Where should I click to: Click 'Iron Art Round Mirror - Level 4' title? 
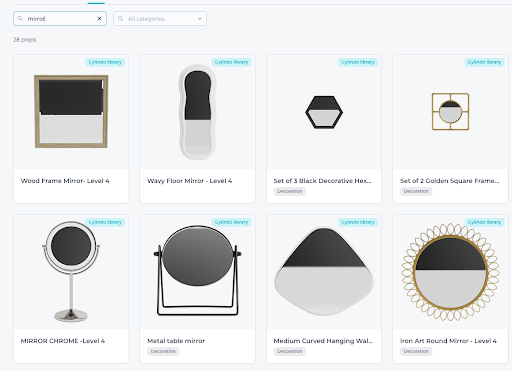click(x=448, y=341)
